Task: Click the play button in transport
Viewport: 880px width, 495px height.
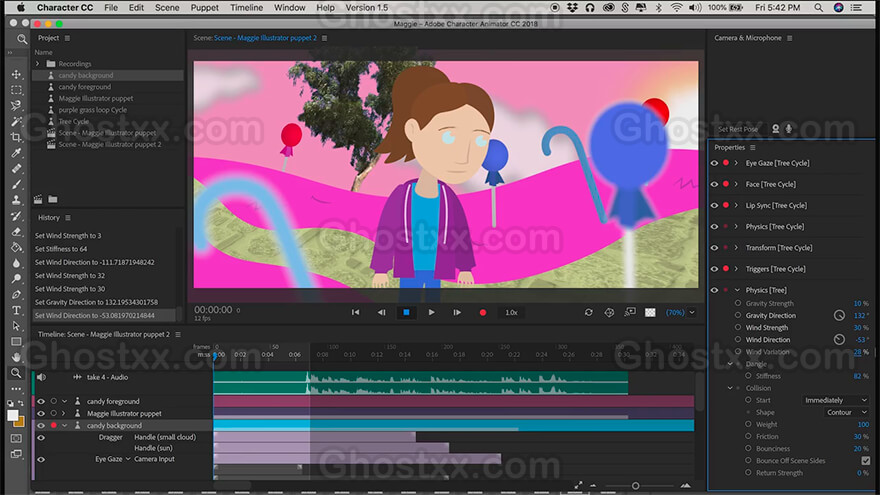Action: pos(431,312)
